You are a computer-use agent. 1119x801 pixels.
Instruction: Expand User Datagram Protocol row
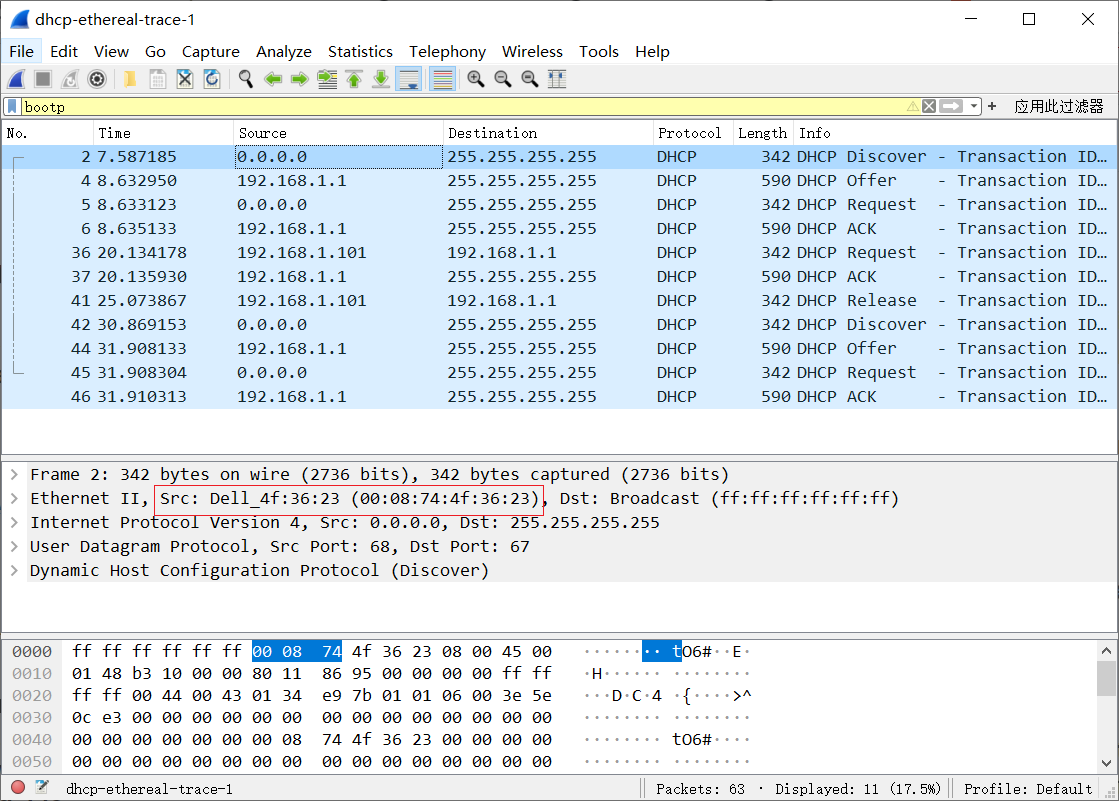[14, 546]
